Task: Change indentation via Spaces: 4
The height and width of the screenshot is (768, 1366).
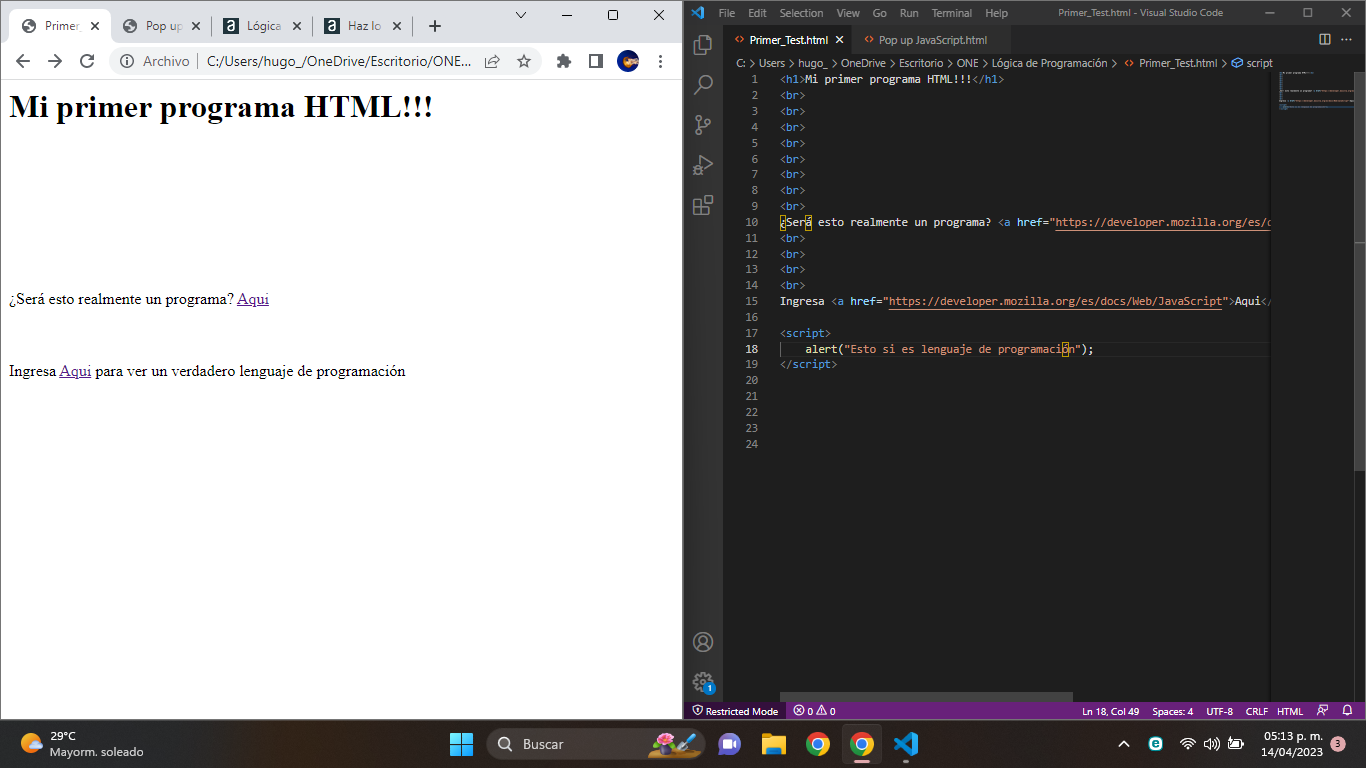Action: click(1172, 711)
